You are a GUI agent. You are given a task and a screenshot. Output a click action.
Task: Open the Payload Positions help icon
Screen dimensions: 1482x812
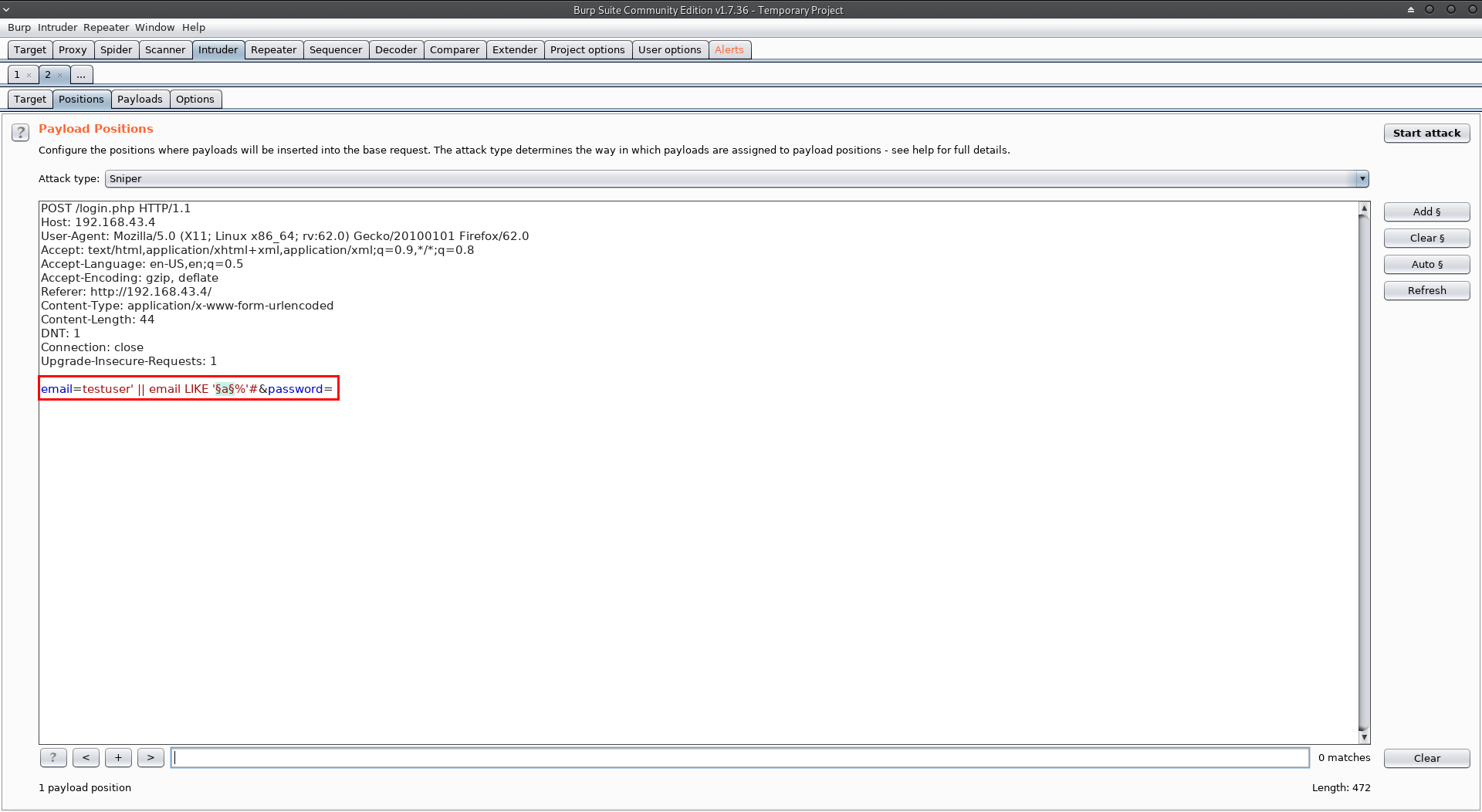click(x=21, y=133)
